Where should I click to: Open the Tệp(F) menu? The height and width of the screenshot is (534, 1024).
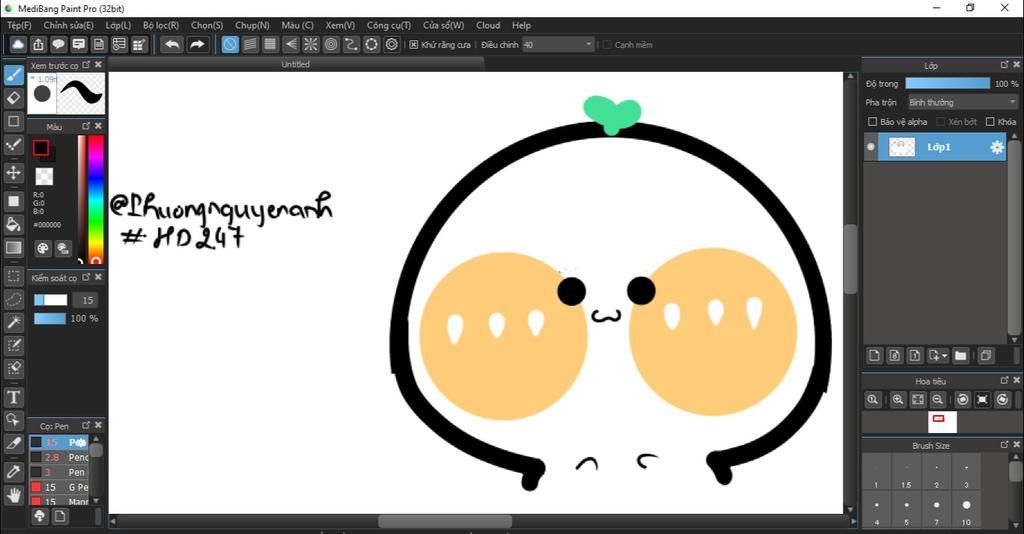tap(19, 25)
